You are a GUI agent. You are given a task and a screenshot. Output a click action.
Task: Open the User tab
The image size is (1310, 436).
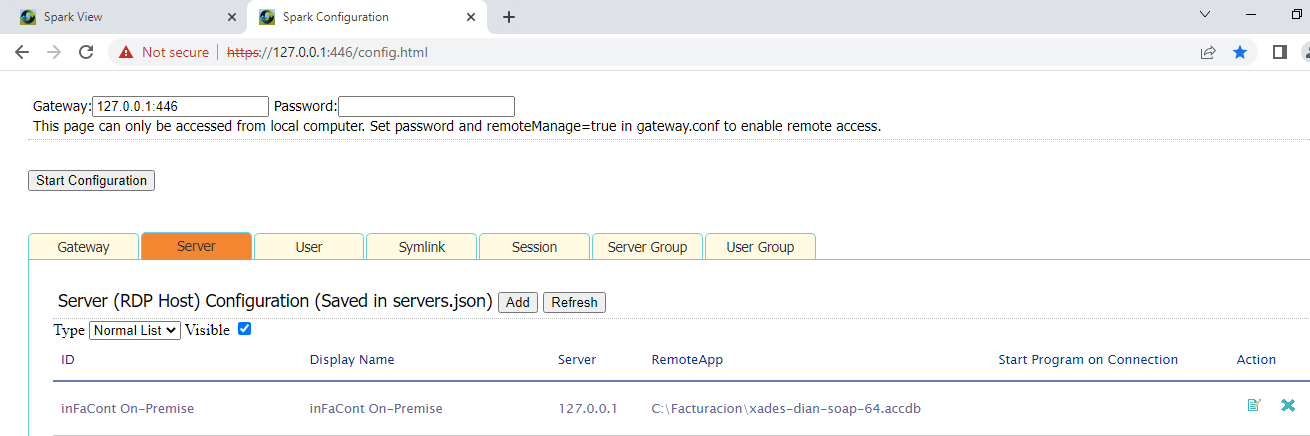tap(309, 247)
